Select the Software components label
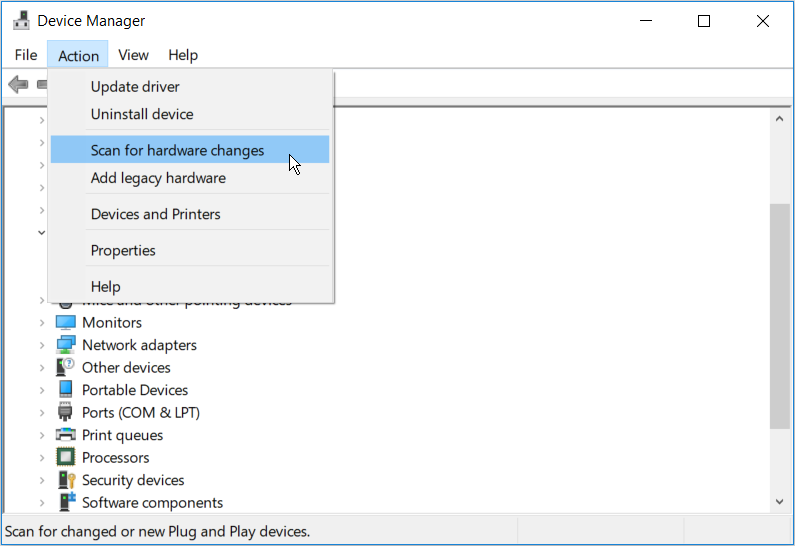 click(153, 502)
